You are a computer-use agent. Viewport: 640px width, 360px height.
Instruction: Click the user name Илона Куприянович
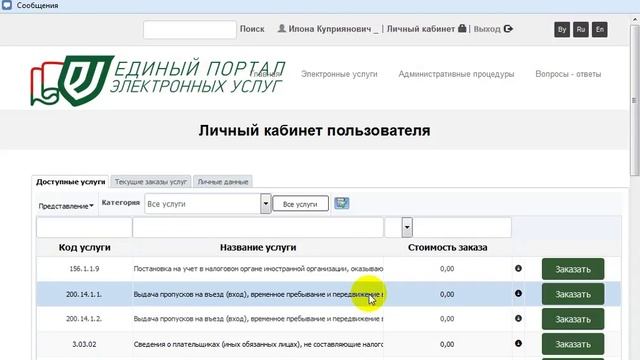330,29
